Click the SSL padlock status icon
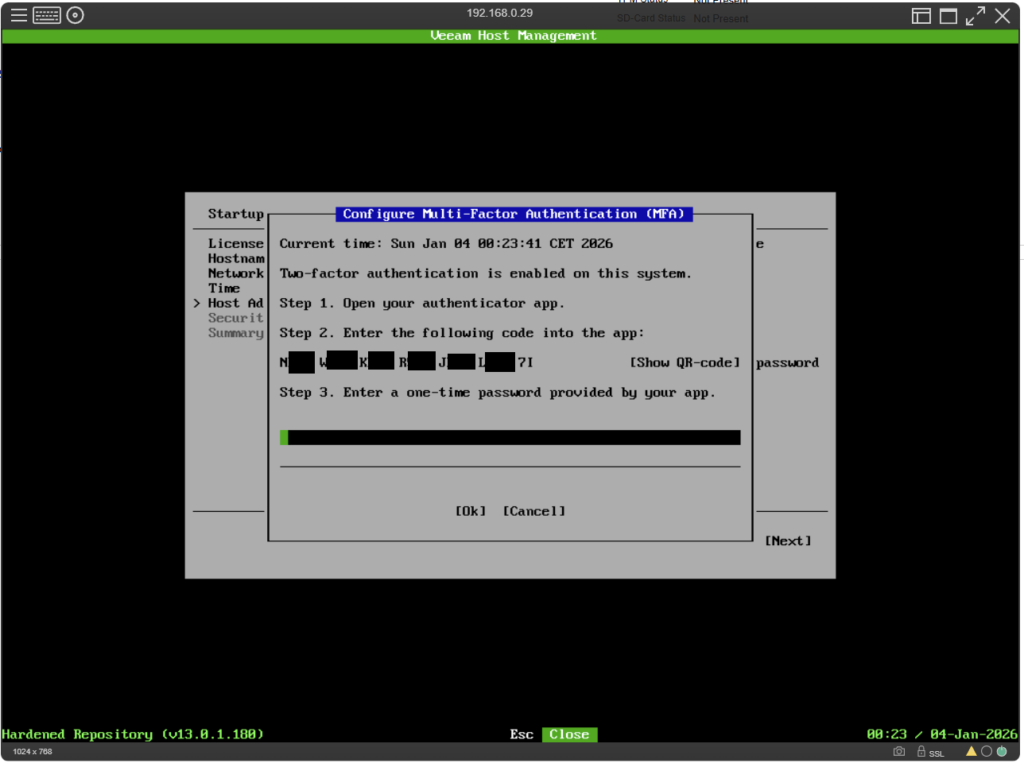Image resolution: width=1024 pixels, height=763 pixels. [922, 751]
